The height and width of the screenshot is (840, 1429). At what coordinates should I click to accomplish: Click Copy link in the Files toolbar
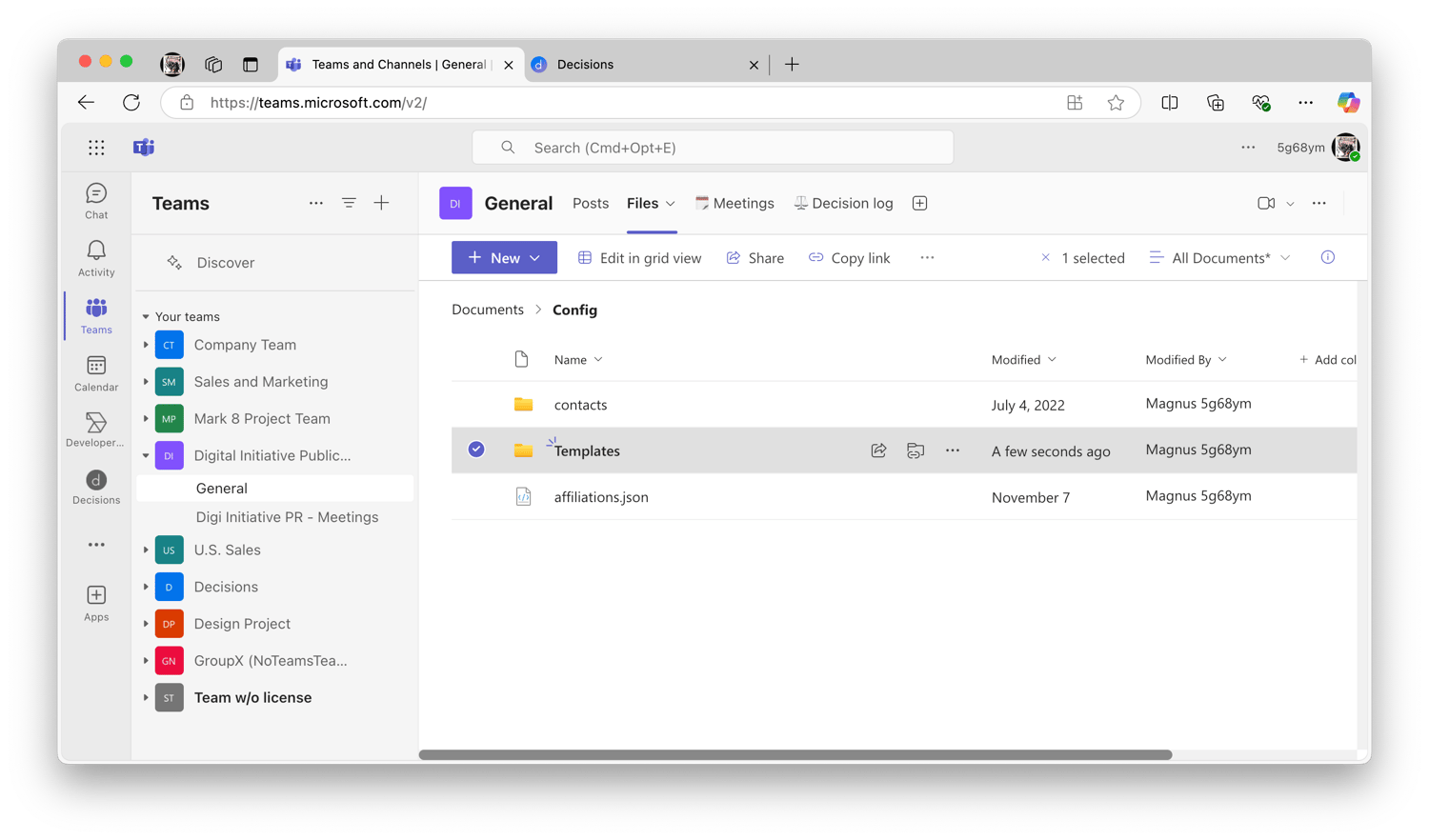pos(848,257)
